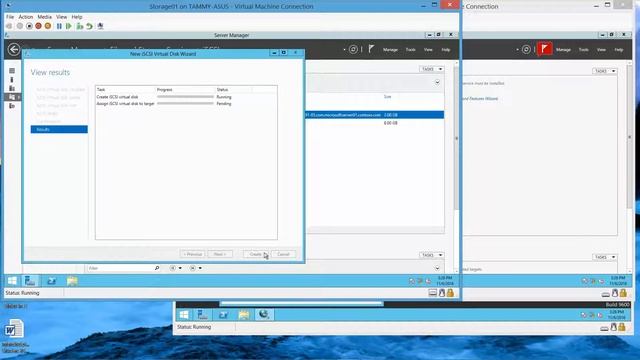640x360 pixels.
Task: Open View menu in VM Connection menu bar
Action: tap(61, 17)
